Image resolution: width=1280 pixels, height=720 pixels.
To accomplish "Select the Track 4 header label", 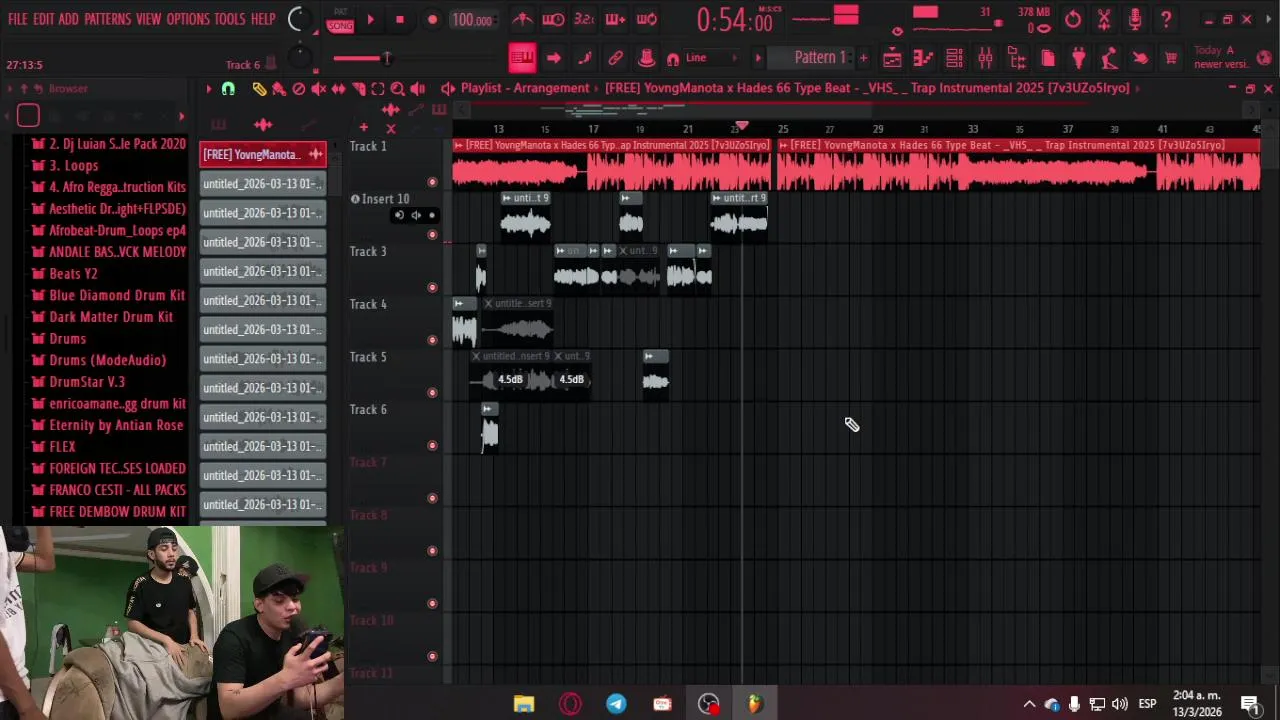I will (368, 304).
